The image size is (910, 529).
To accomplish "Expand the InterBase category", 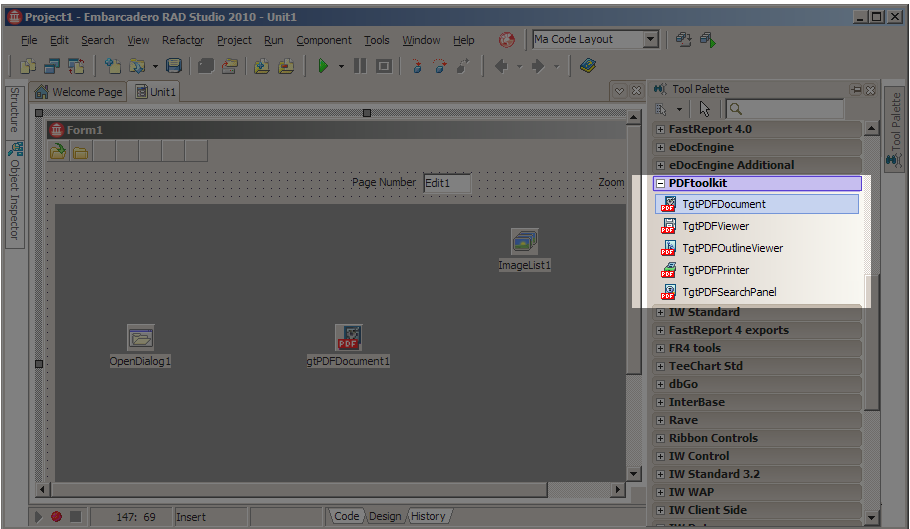I will coord(660,403).
